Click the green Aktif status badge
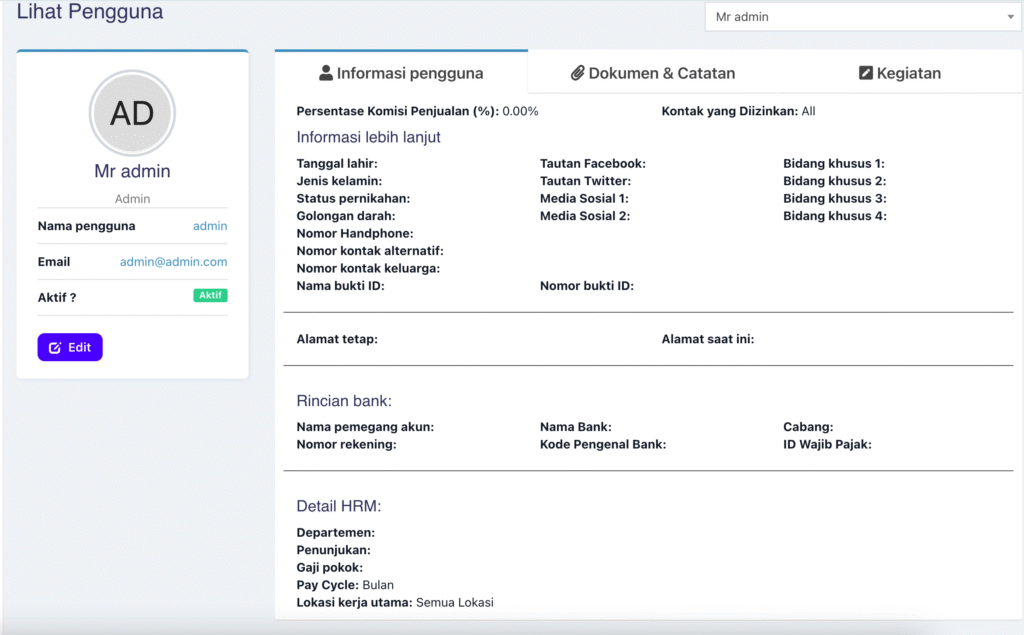Image resolution: width=1024 pixels, height=635 pixels. pos(210,296)
